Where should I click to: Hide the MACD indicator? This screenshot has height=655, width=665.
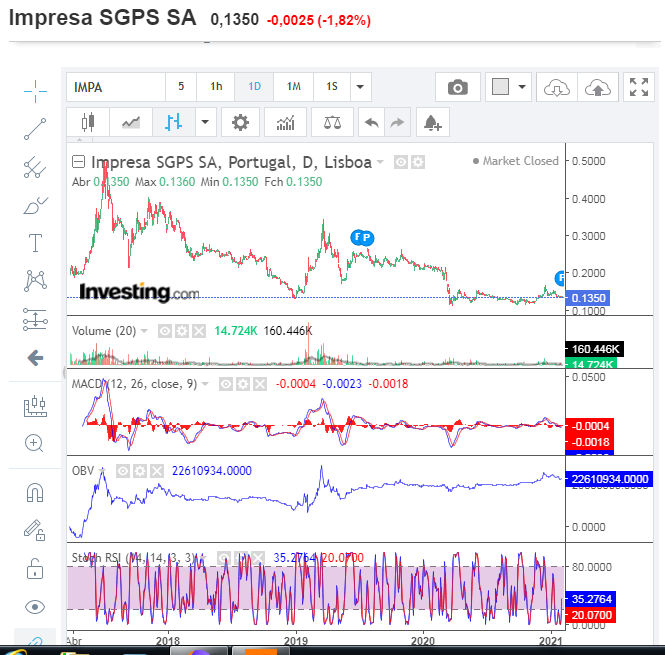pos(226,384)
